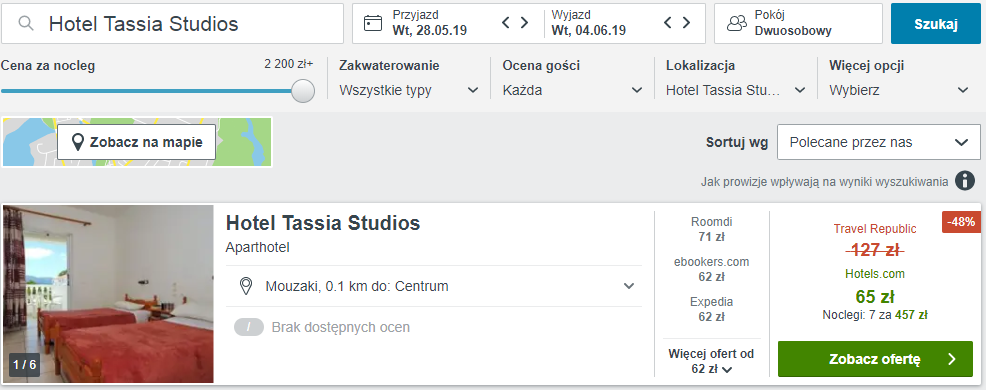Go to next departure date arrow

(686, 23)
